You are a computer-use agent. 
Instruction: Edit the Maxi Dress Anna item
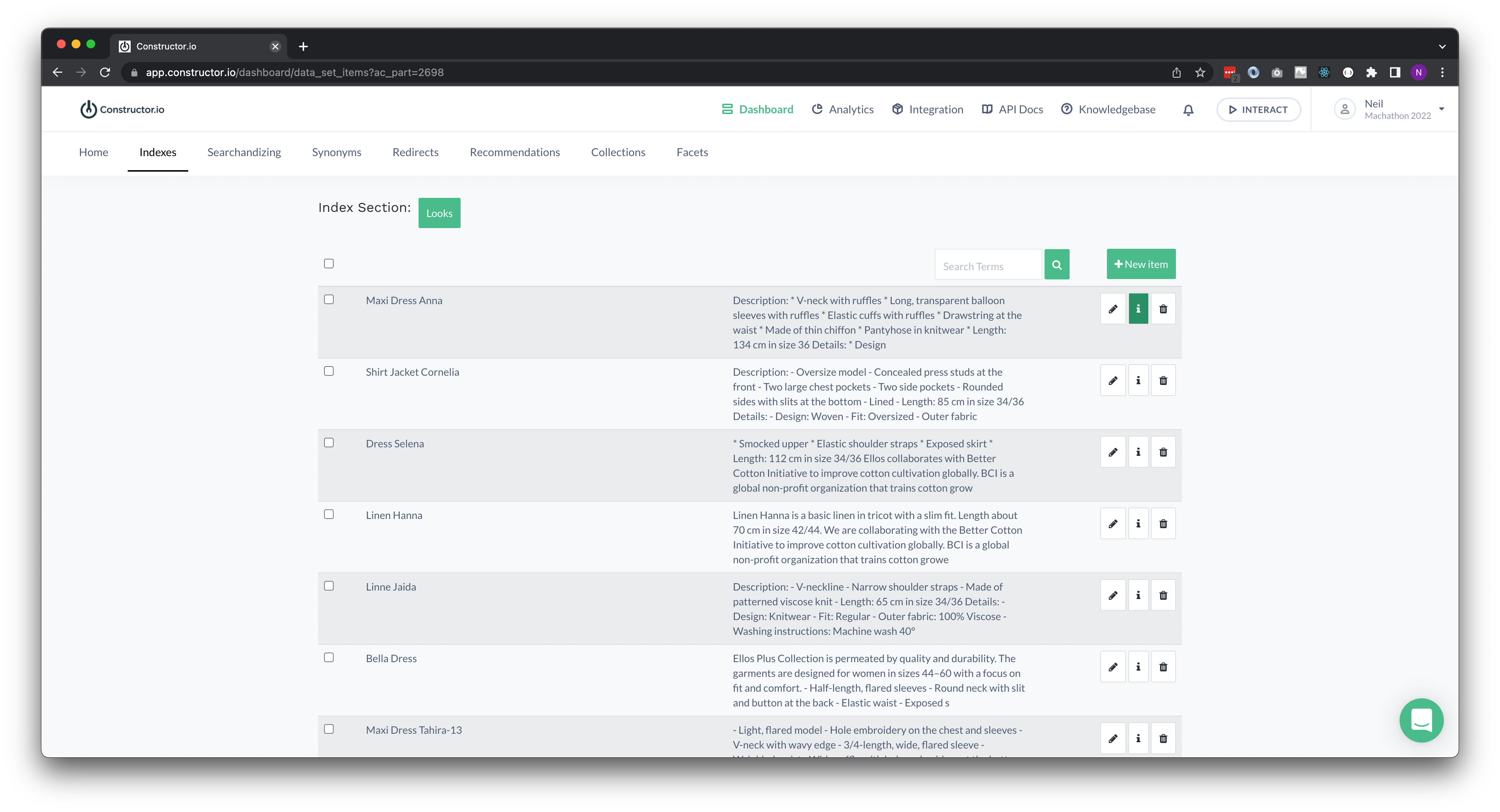click(x=1113, y=308)
